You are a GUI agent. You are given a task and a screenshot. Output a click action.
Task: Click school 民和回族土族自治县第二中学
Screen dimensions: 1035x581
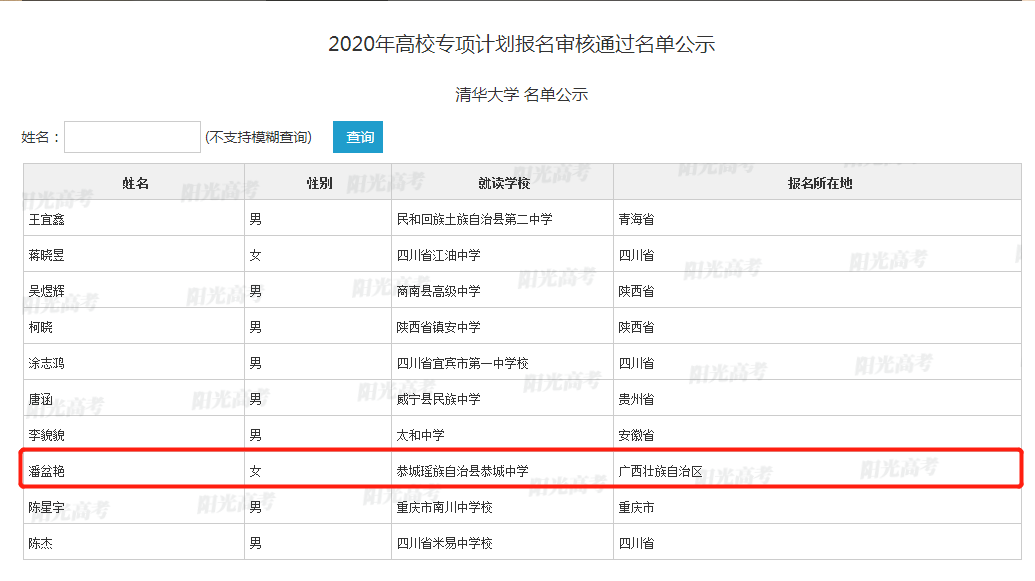pyautogui.click(x=475, y=219)
